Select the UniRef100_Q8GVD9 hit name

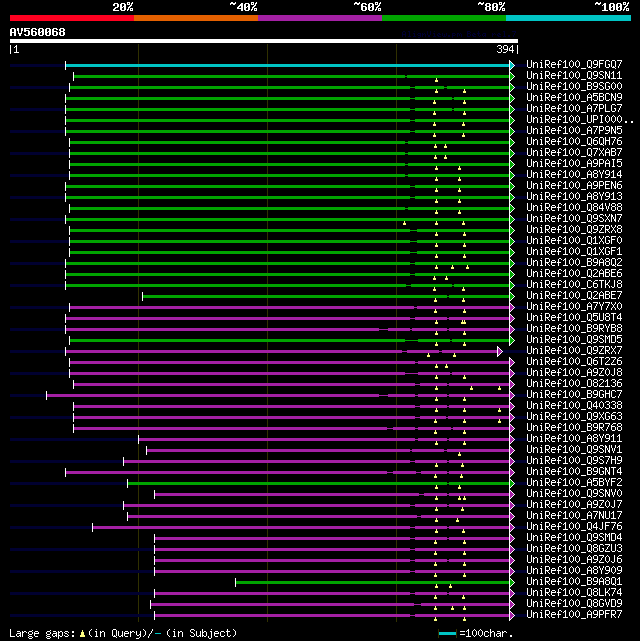[x=574, y=603]
